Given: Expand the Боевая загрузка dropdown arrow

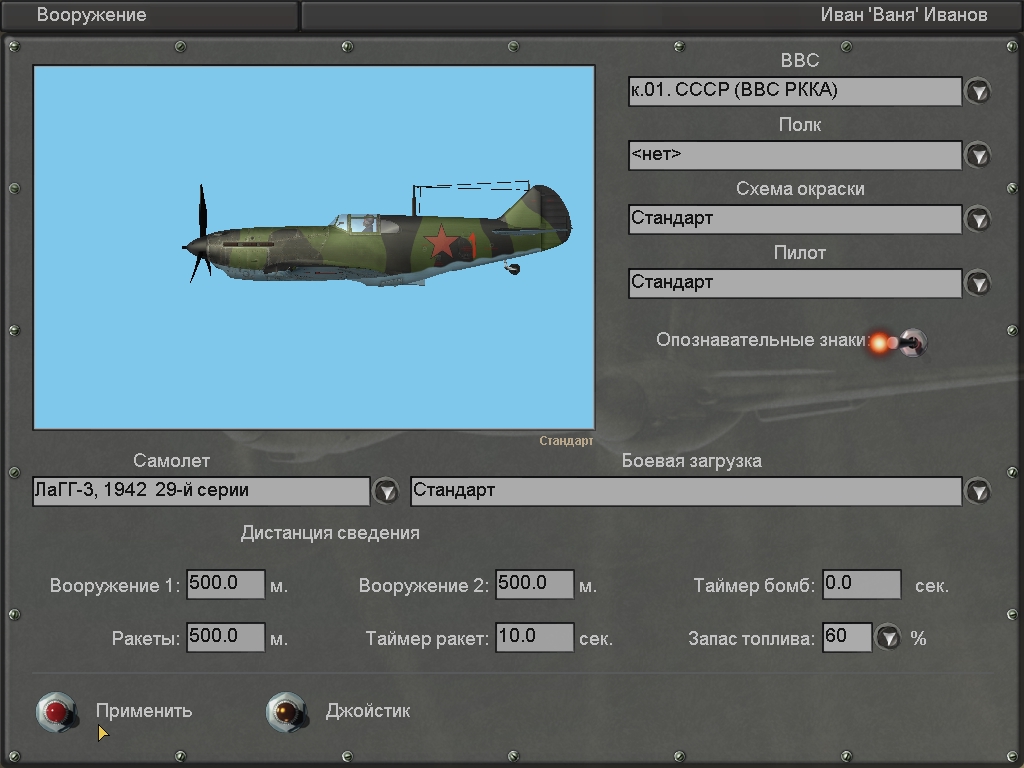Looking at the screenshot, I should tap(977, 492).
